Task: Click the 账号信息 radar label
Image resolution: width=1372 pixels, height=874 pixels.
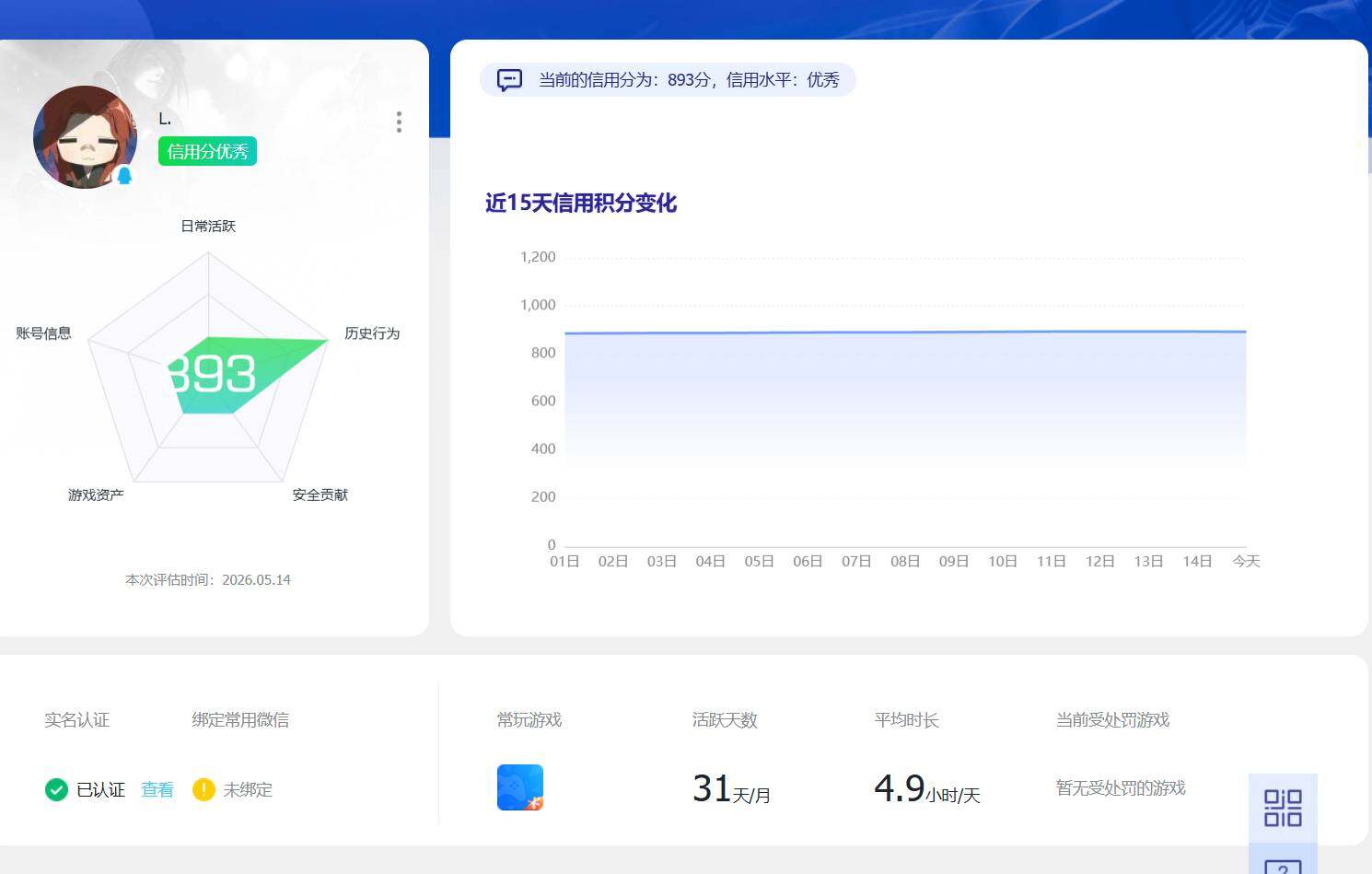Action: pos(43,333)
